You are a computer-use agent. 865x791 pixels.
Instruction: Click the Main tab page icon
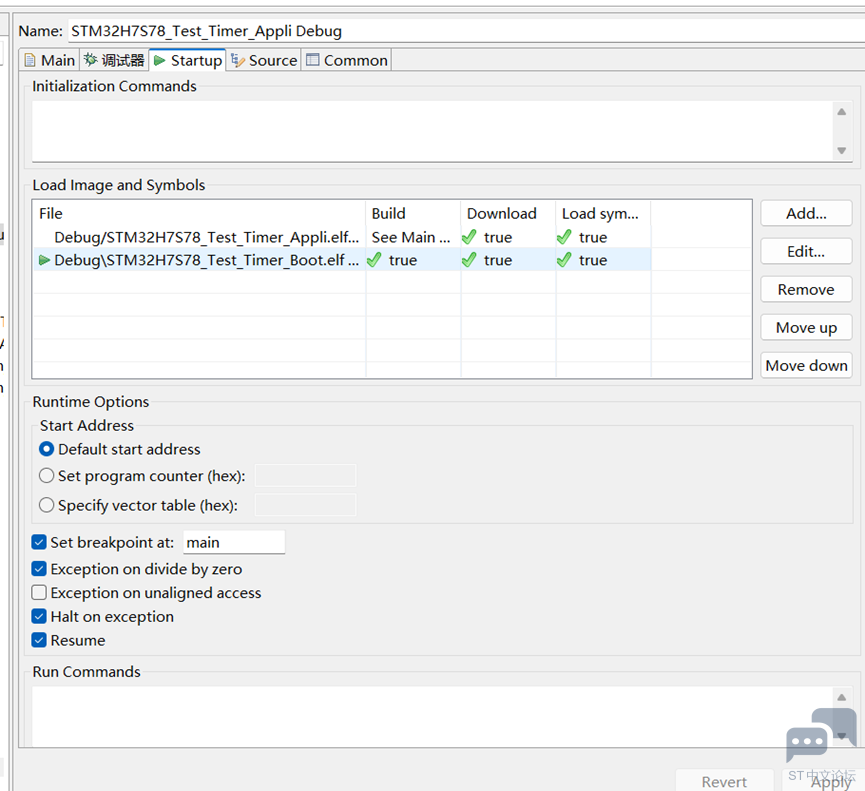[x=30, y=60]
